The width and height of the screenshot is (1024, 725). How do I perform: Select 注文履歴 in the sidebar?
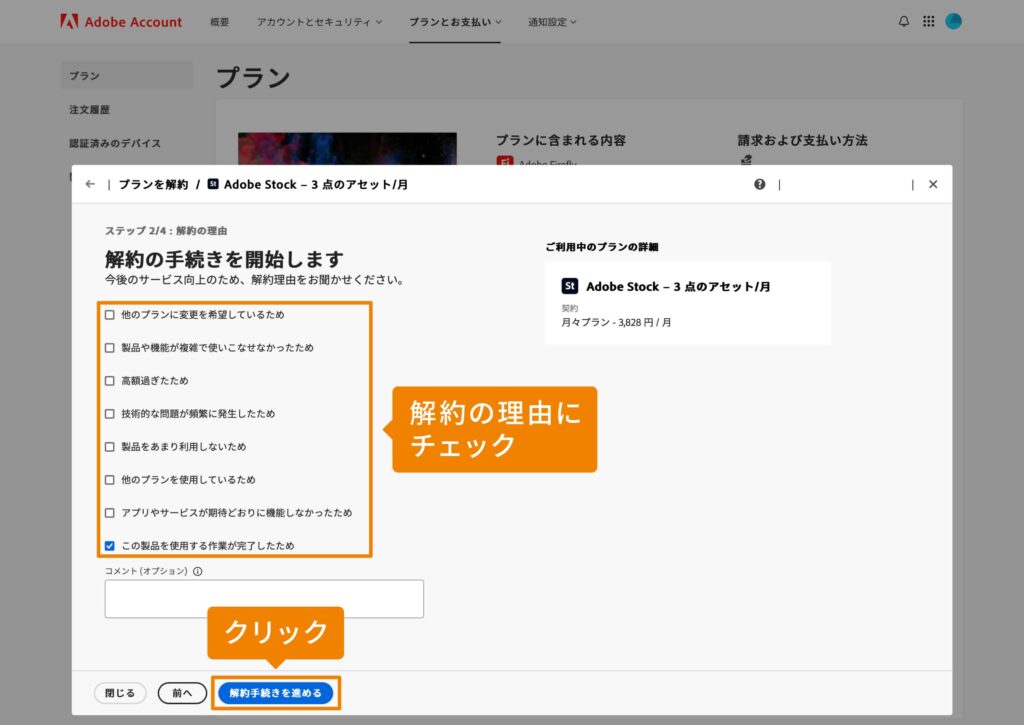(89, 110)
